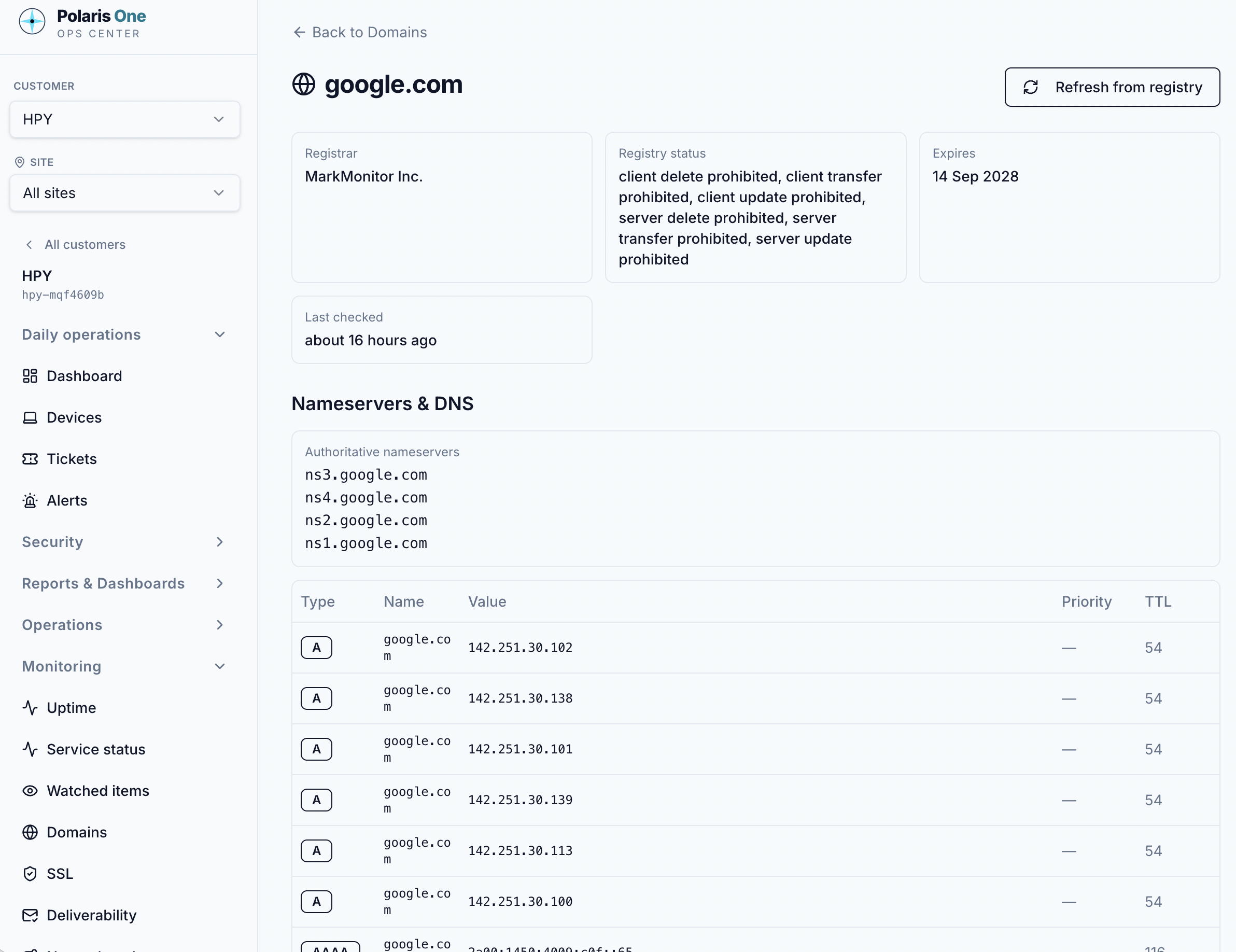Click the A type badge for 142.251.30.102

click(316, 648)
